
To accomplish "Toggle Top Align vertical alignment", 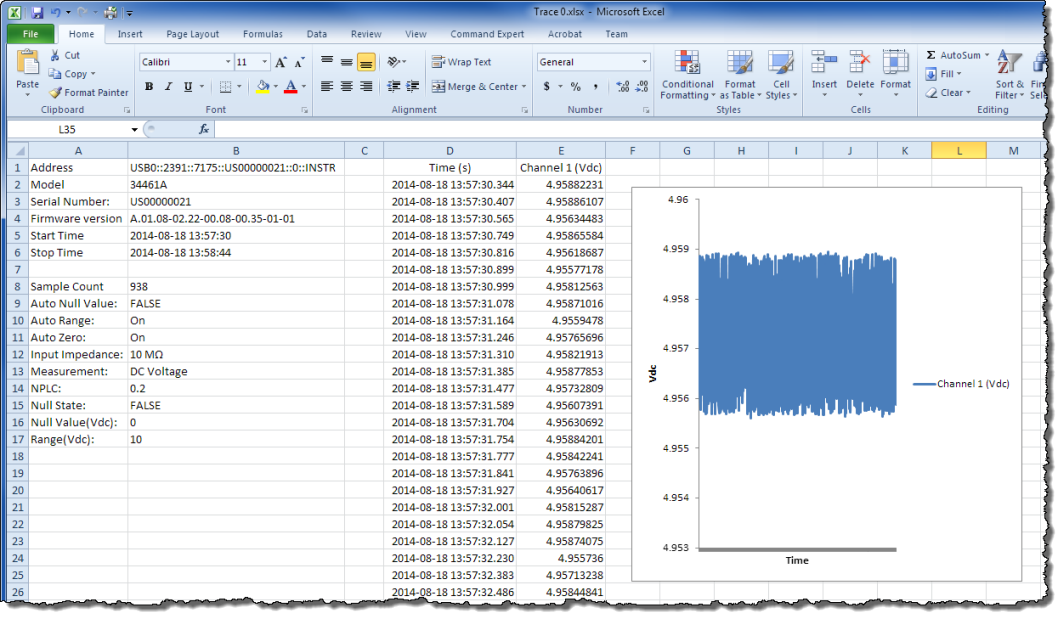I will click(327, 62).
